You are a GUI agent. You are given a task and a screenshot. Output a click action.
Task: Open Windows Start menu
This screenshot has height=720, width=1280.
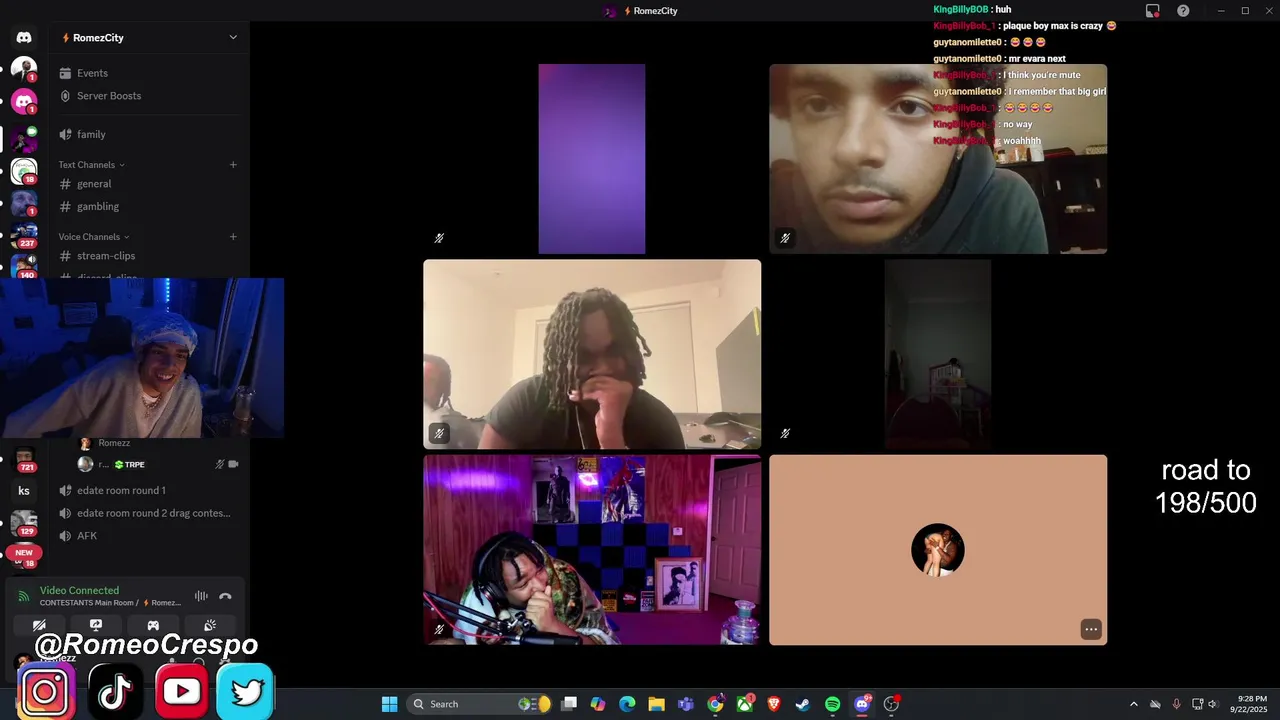point(389,704)
